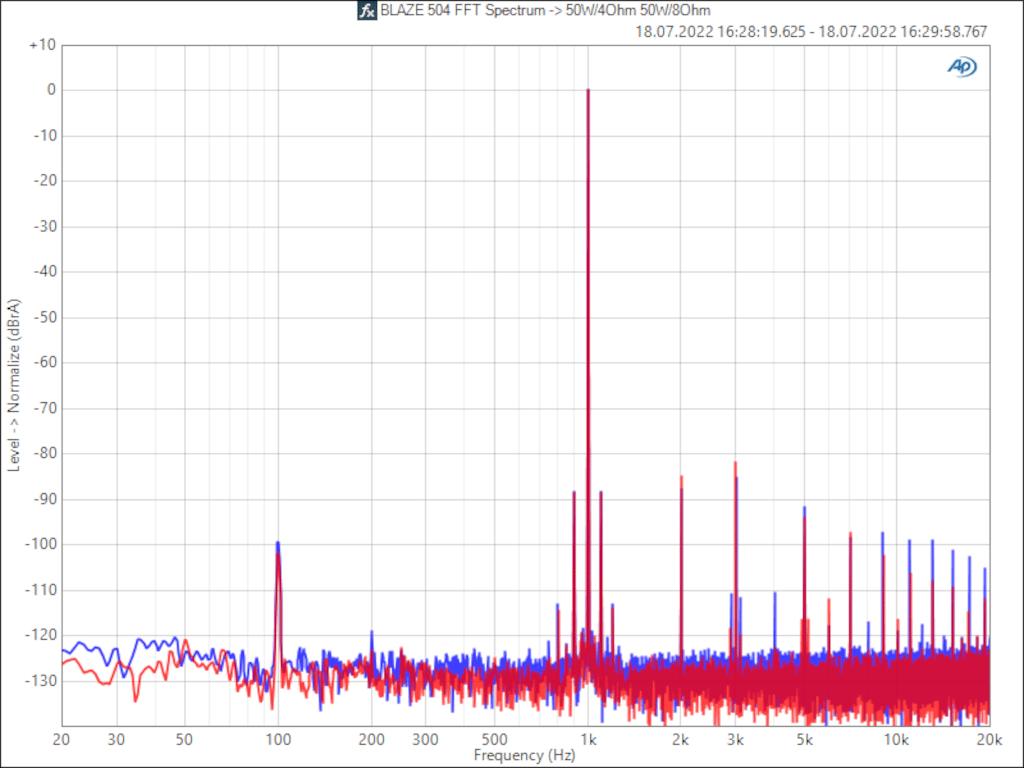Image resolution: width=1024 pixels, height=768 pixels.
Task: Click the 100 Hz hum peak
Action: (278, 545)
